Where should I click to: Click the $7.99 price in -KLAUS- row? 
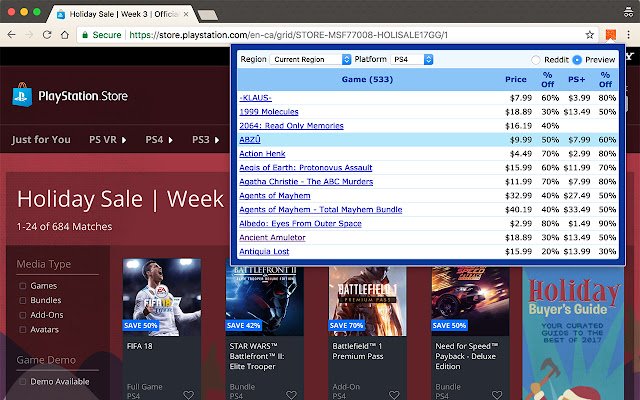[521, 98]
